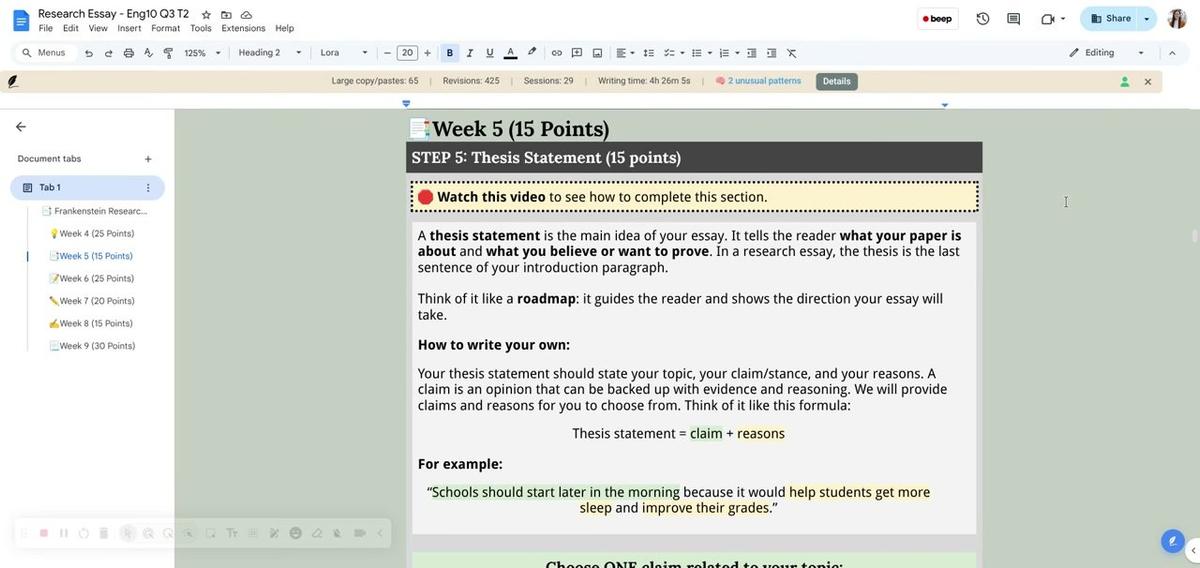
Task: Open the comment history panel
Action: (x=1014, y=19)
